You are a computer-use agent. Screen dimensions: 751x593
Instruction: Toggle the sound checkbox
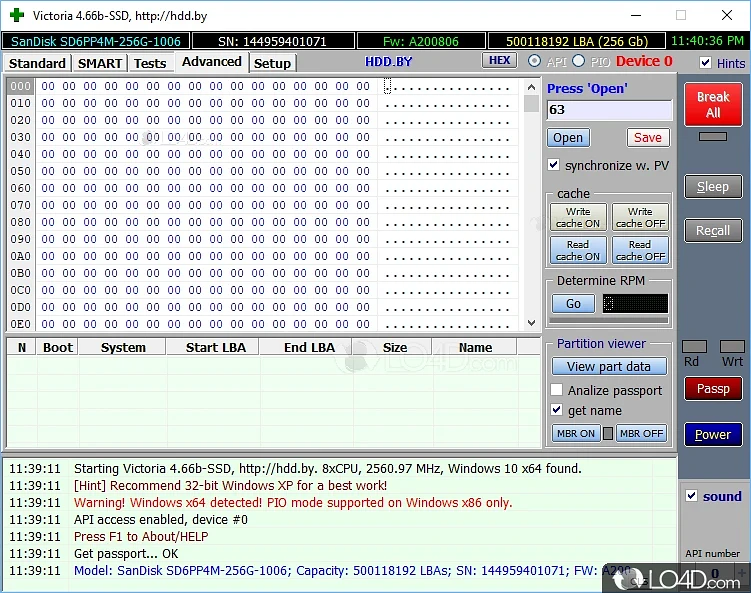(x=691, y=496)
